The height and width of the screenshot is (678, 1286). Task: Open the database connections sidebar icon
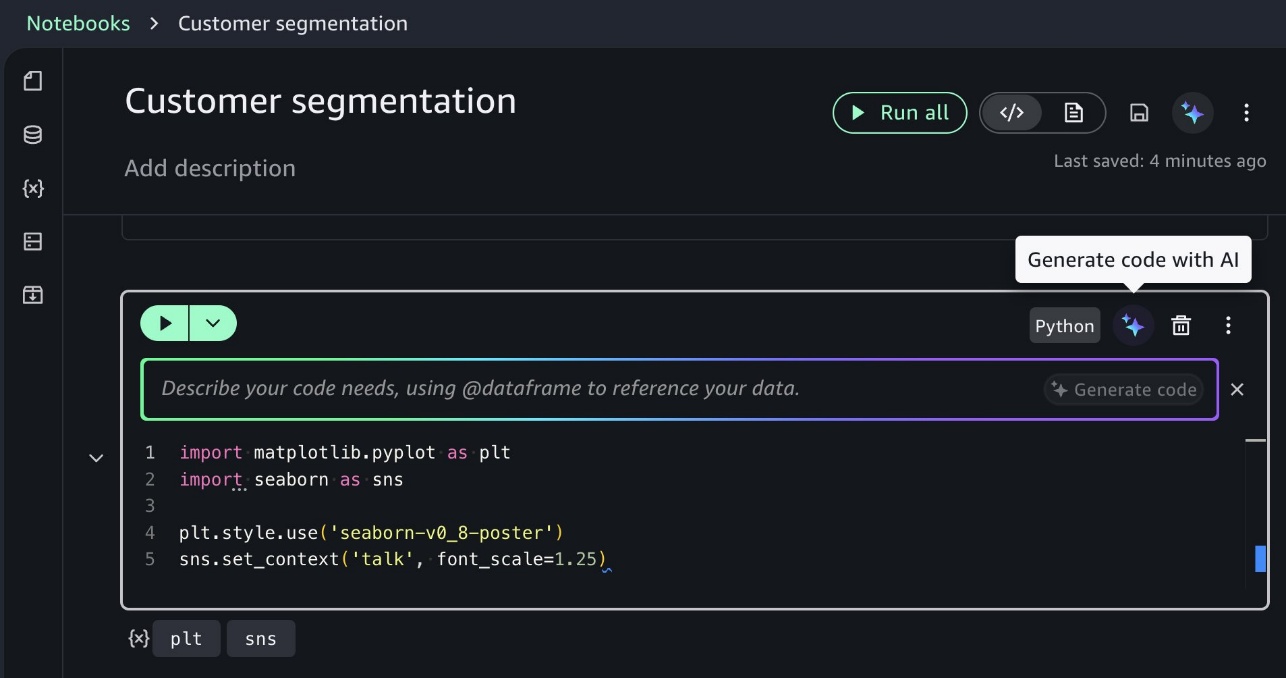[33, 135]
